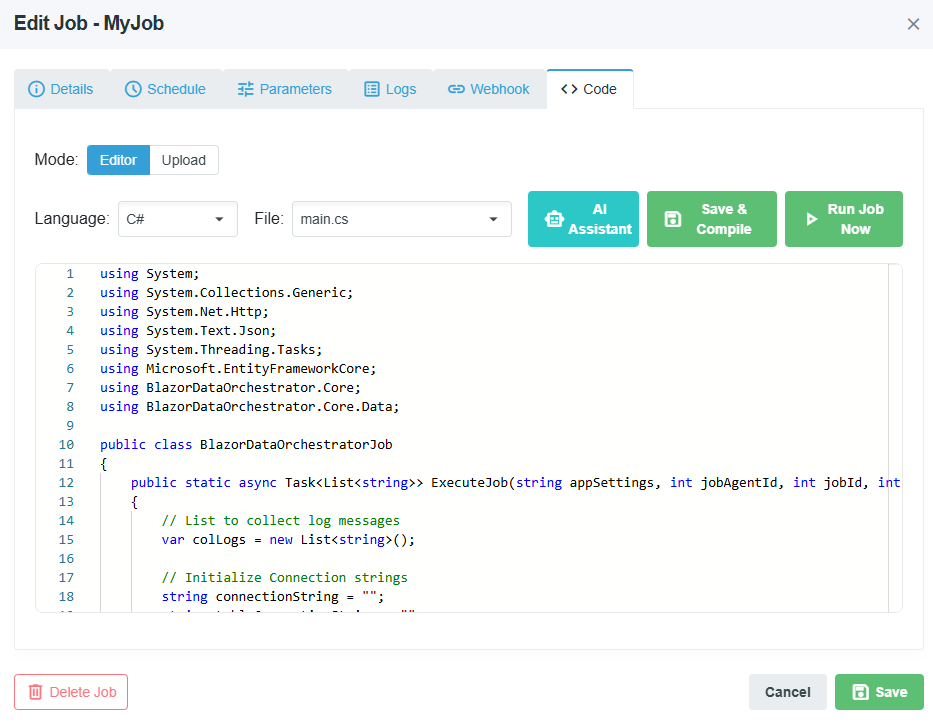This screenshot has height=724, width=933.
Task: Click the Webhook link icon
Action: pos(456,88)
